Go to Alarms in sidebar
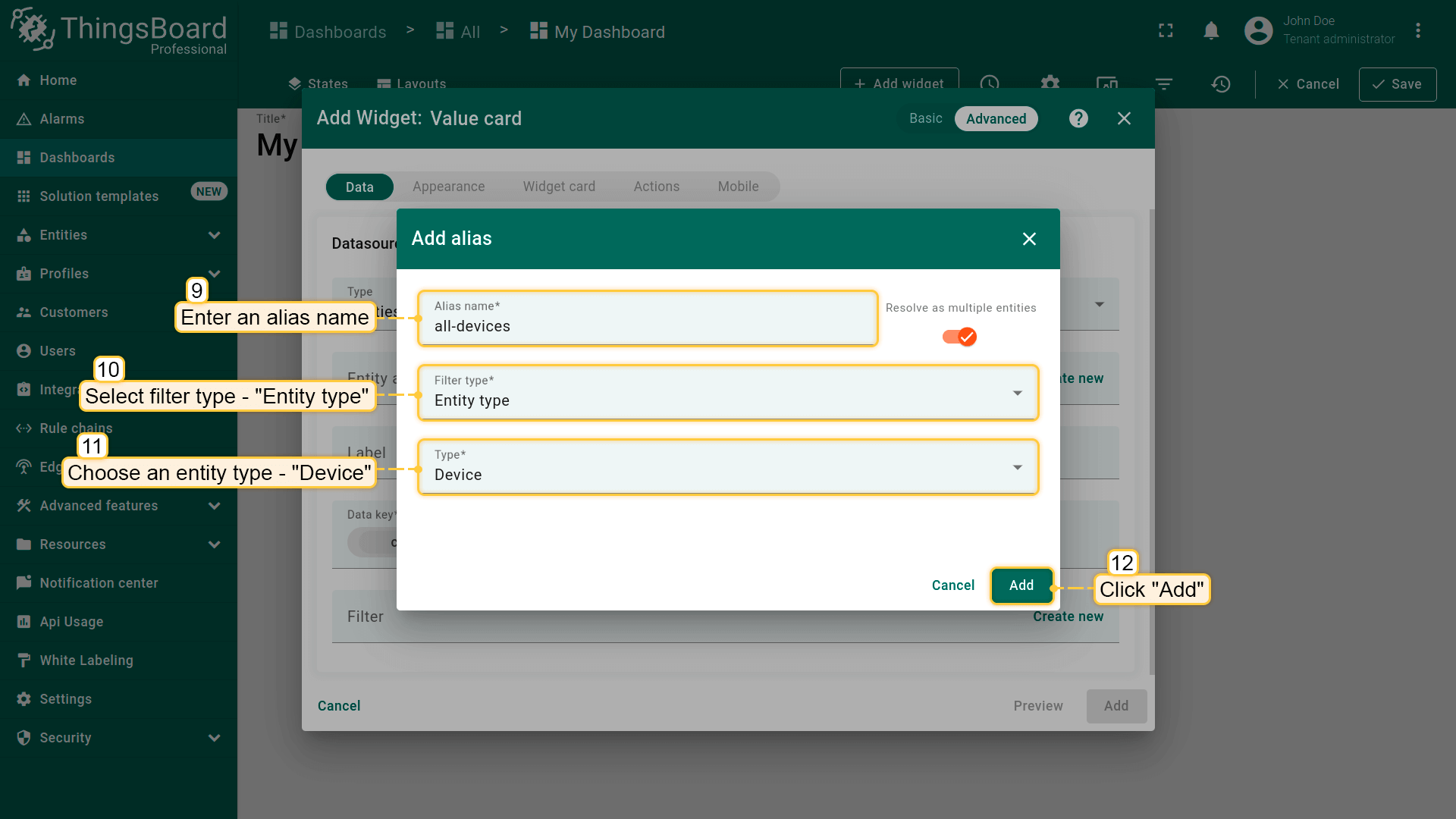This screenshot has height=819, width=1456. [61, 119]
